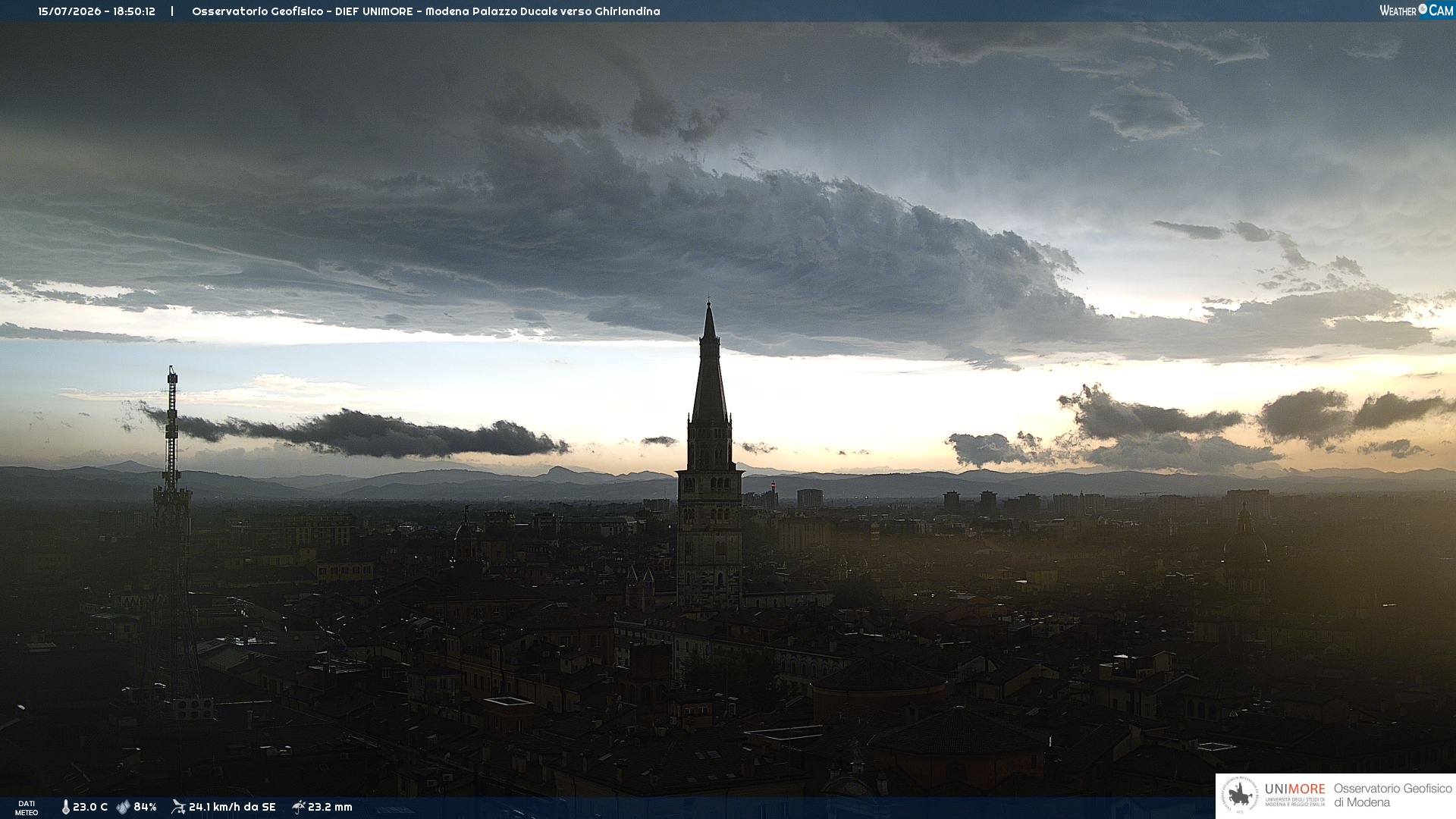
Task: Click the UNIMORE wordmark in the logo
Action: click(1295, 789)
